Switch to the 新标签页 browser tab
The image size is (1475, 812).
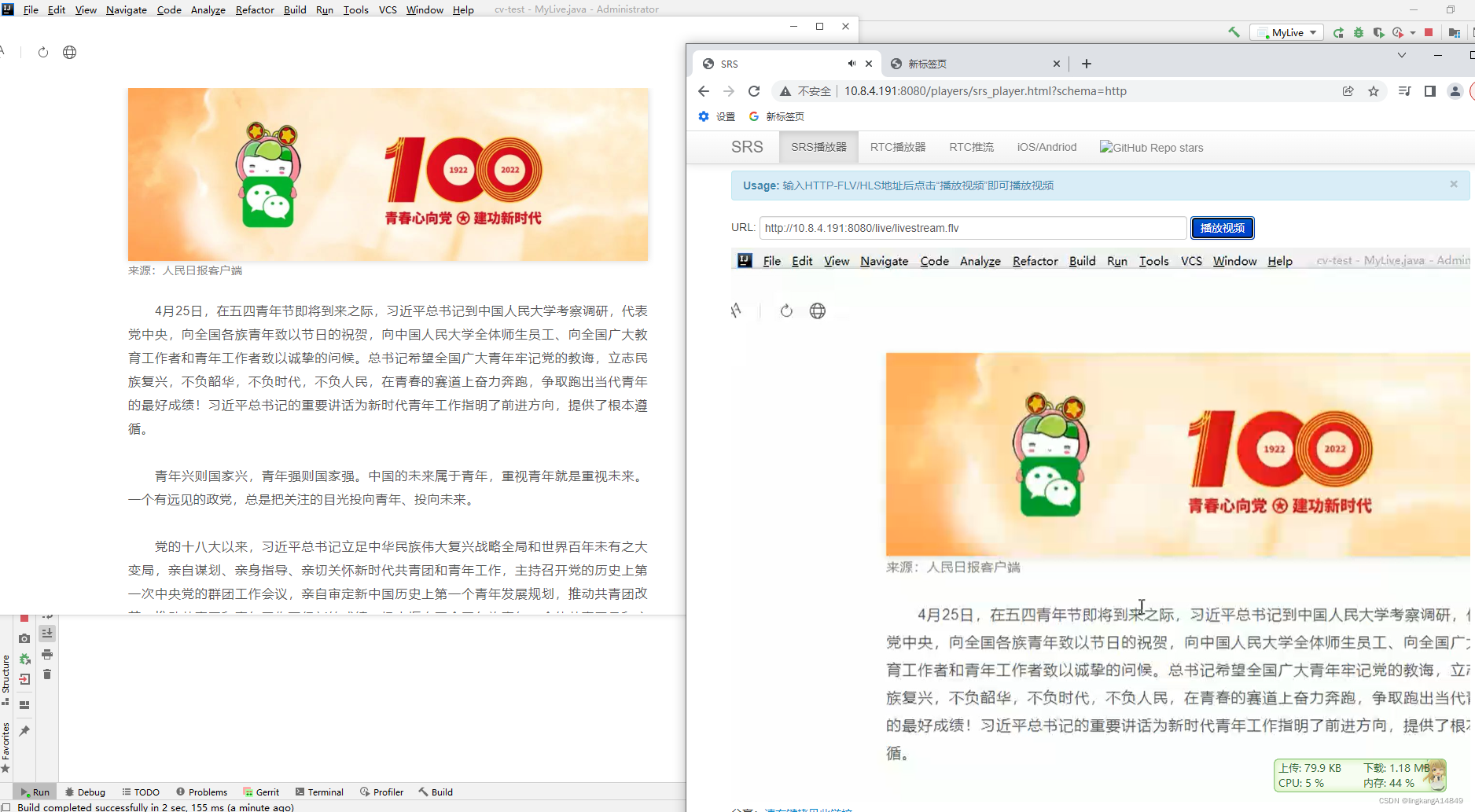click(973, 64)
